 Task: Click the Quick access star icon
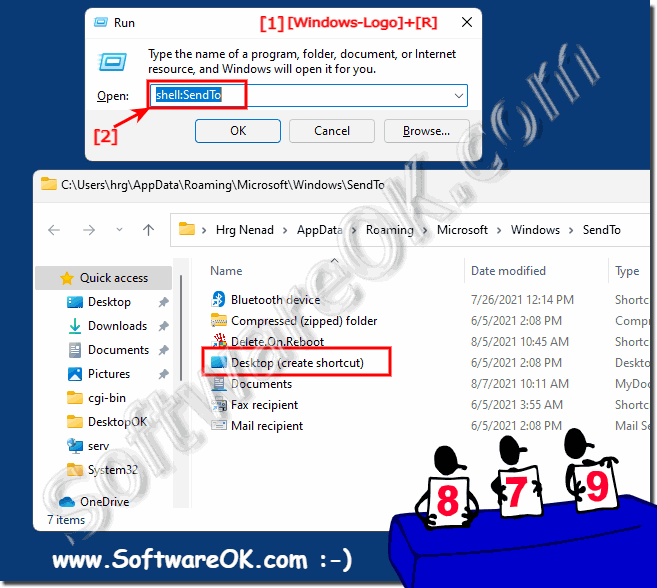[67, 278]
